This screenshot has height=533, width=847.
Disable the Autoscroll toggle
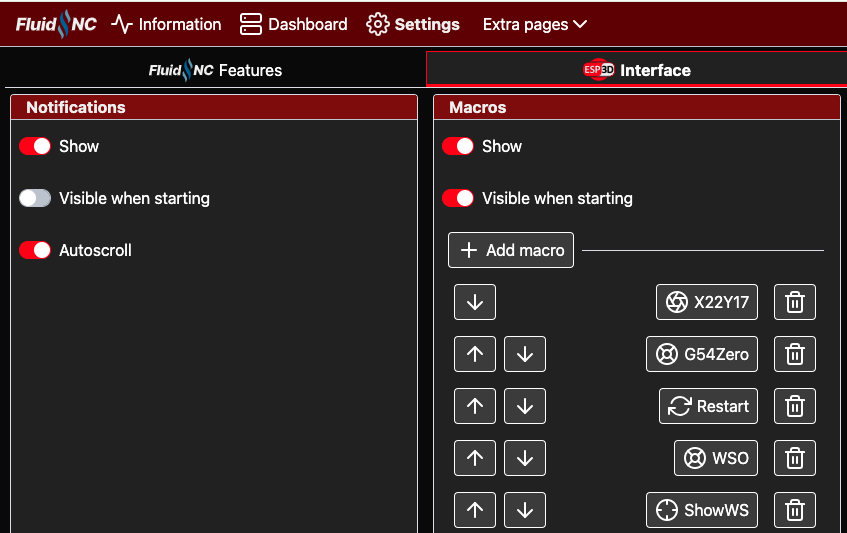point(35,250)
